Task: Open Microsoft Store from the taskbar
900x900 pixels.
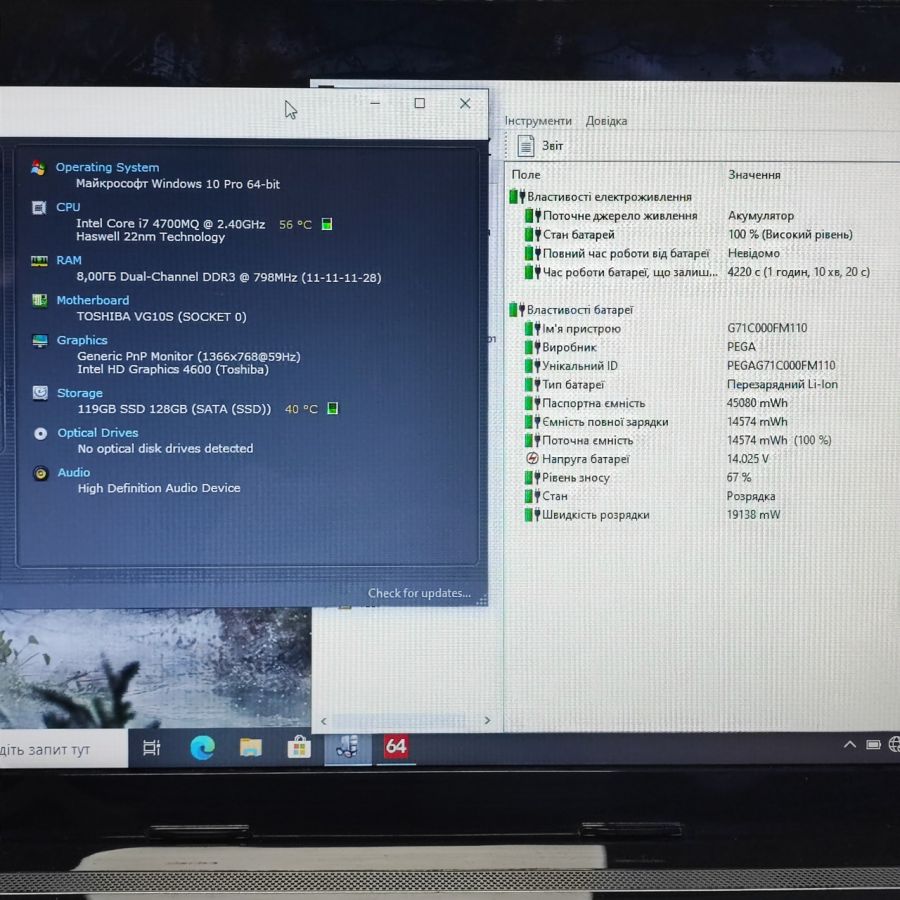Action: coord(299,747)
